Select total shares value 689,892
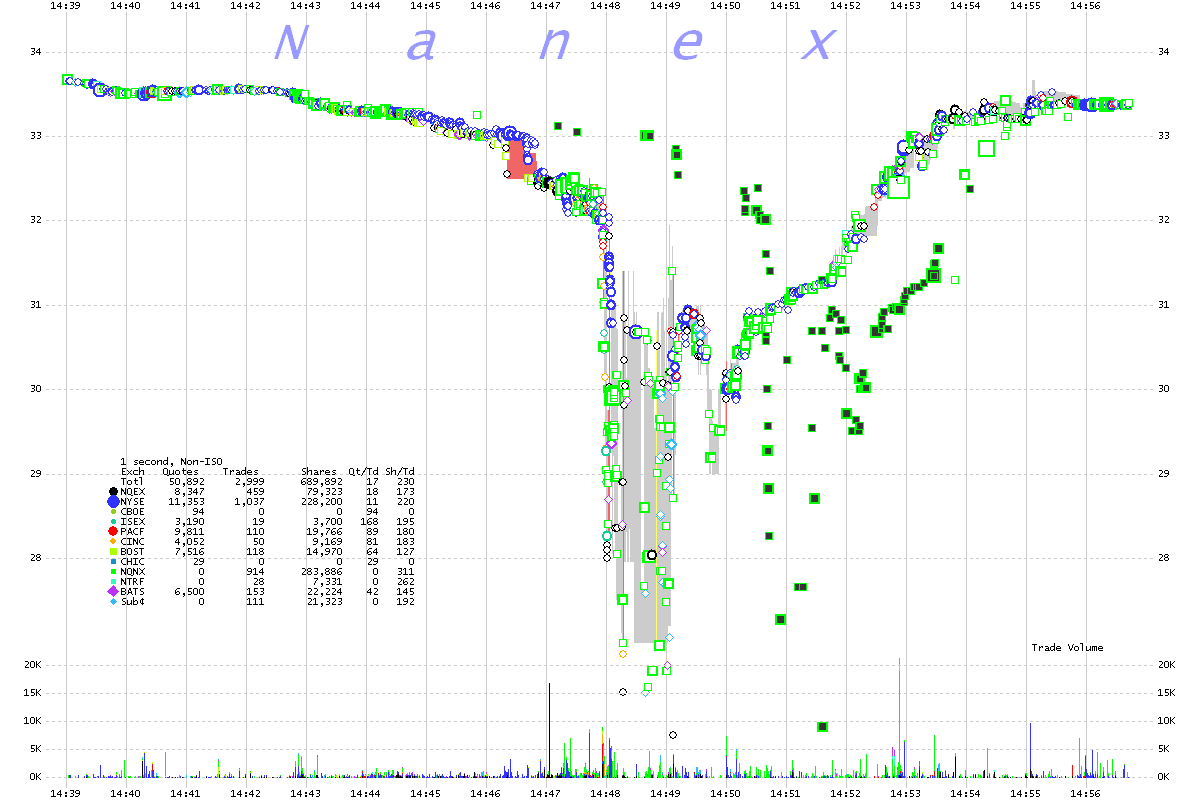Image resolution: width=1200 pixels, height=800 pixels. (x=322, y=481)
